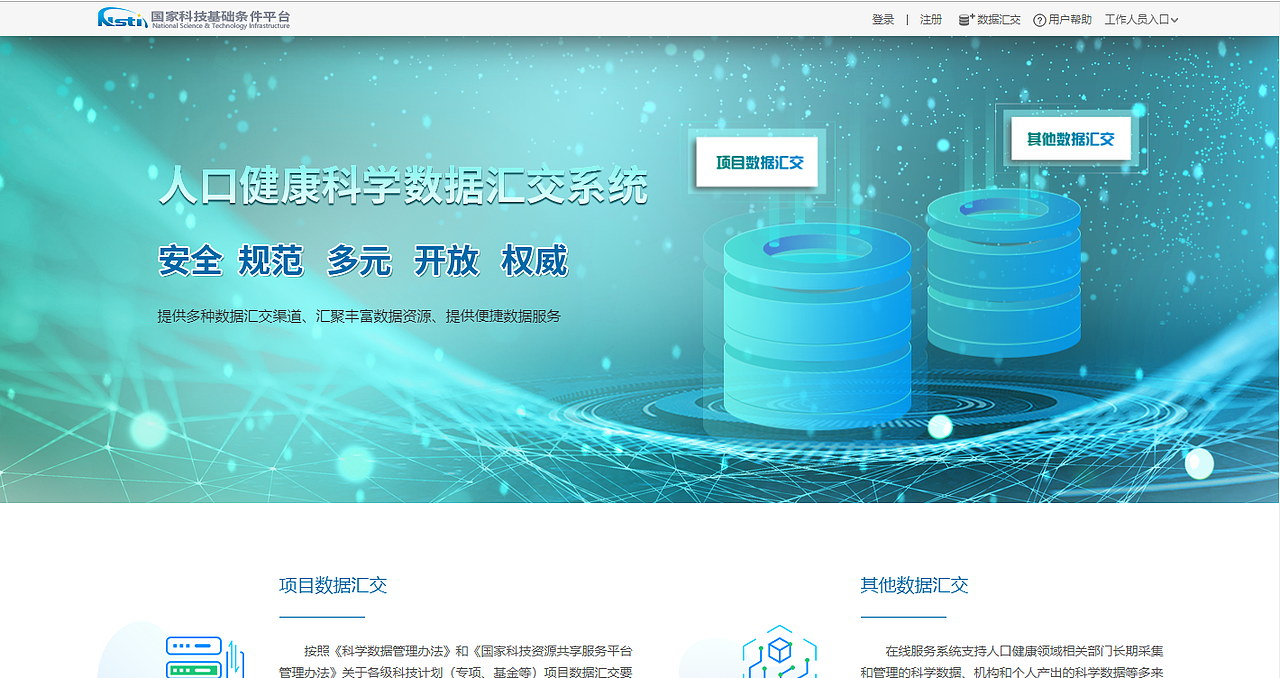Click the 其他数据汇交 section heading
This screenshot has height=678, width=1280.
point(912,586)
